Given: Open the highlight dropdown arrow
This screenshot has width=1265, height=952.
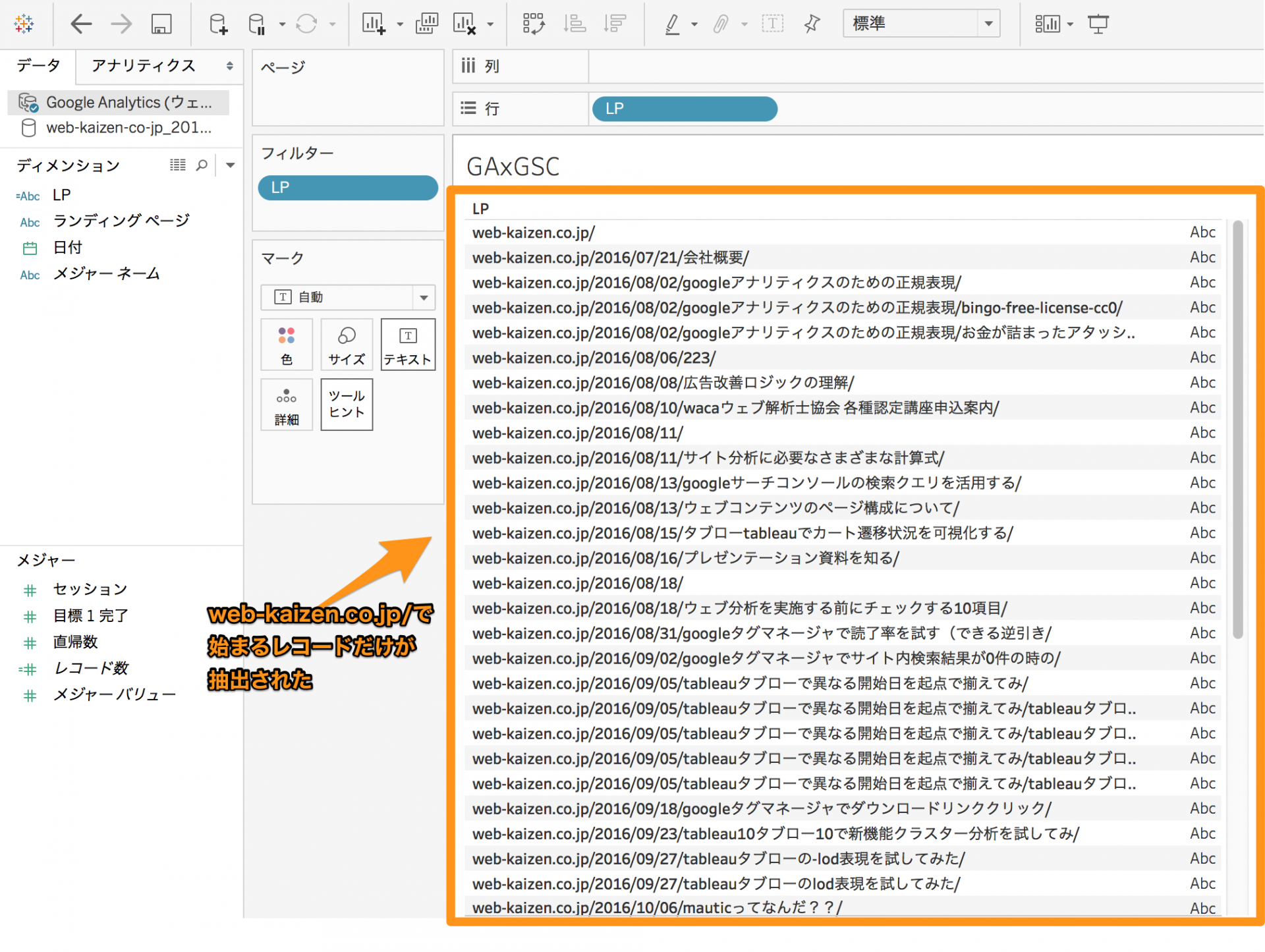Looking at the screenshot, I should point(694,24).
